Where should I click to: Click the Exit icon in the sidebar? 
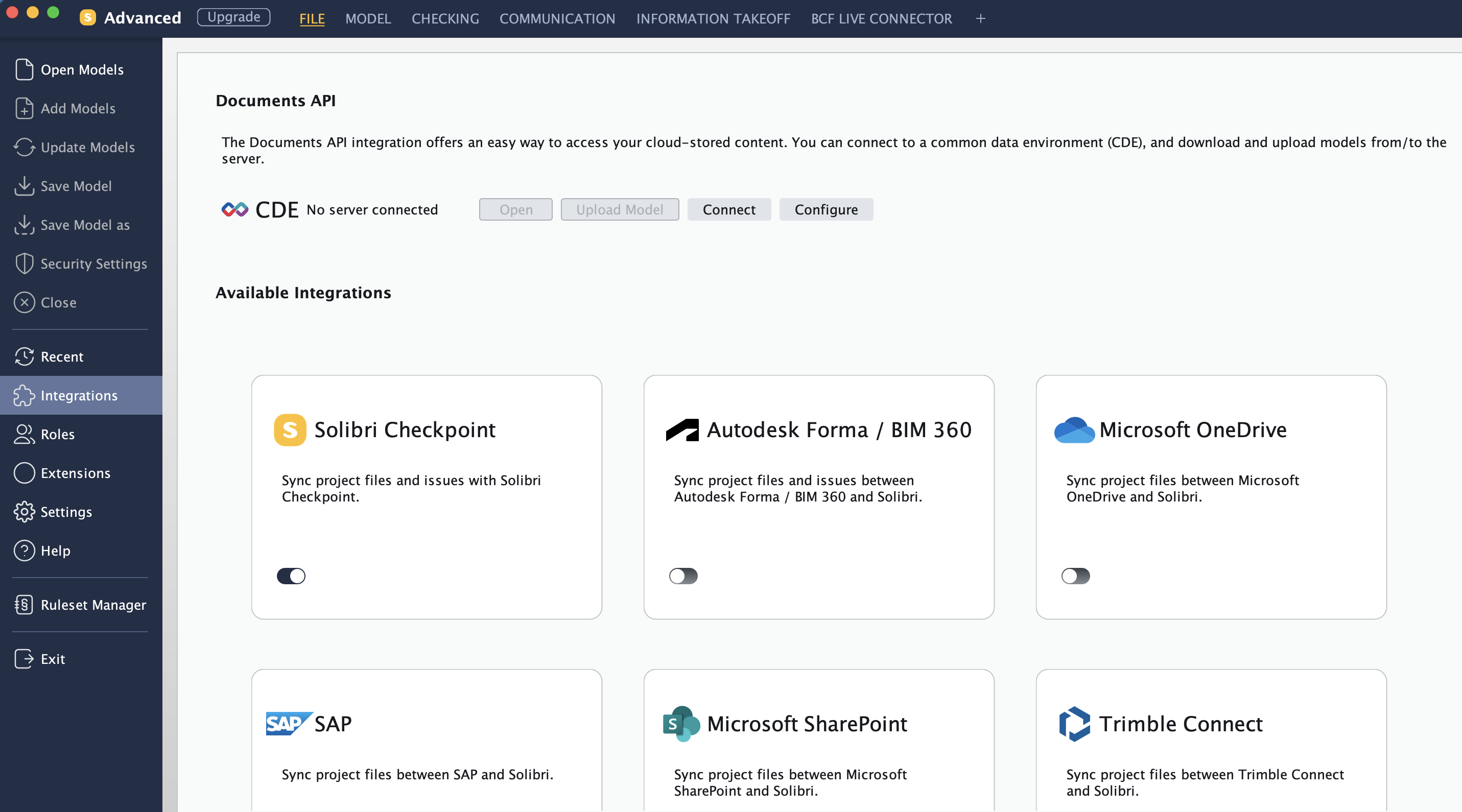25,659
